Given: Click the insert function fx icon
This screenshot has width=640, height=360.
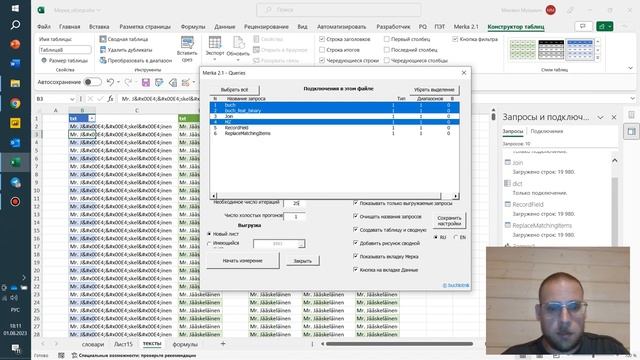Looking at the screenshot, I should pos(111,99).
